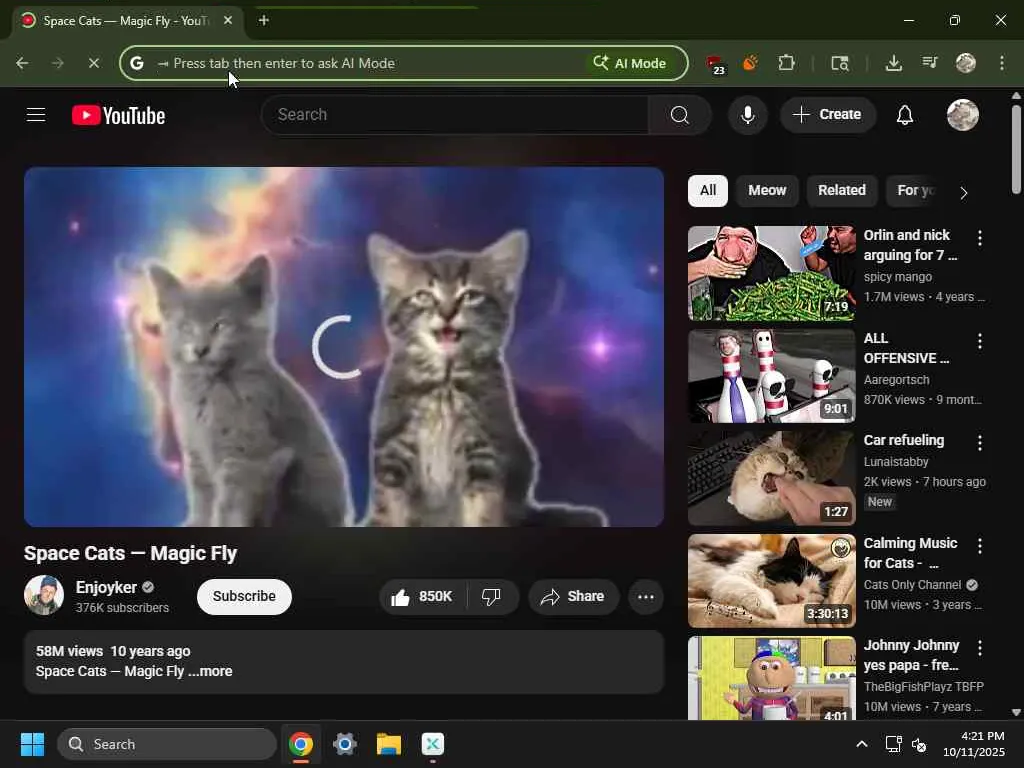Viewport: 1024px width, 768px height.
Task: Subscribe to the Enjoyker channel
Action: [244, 596]
